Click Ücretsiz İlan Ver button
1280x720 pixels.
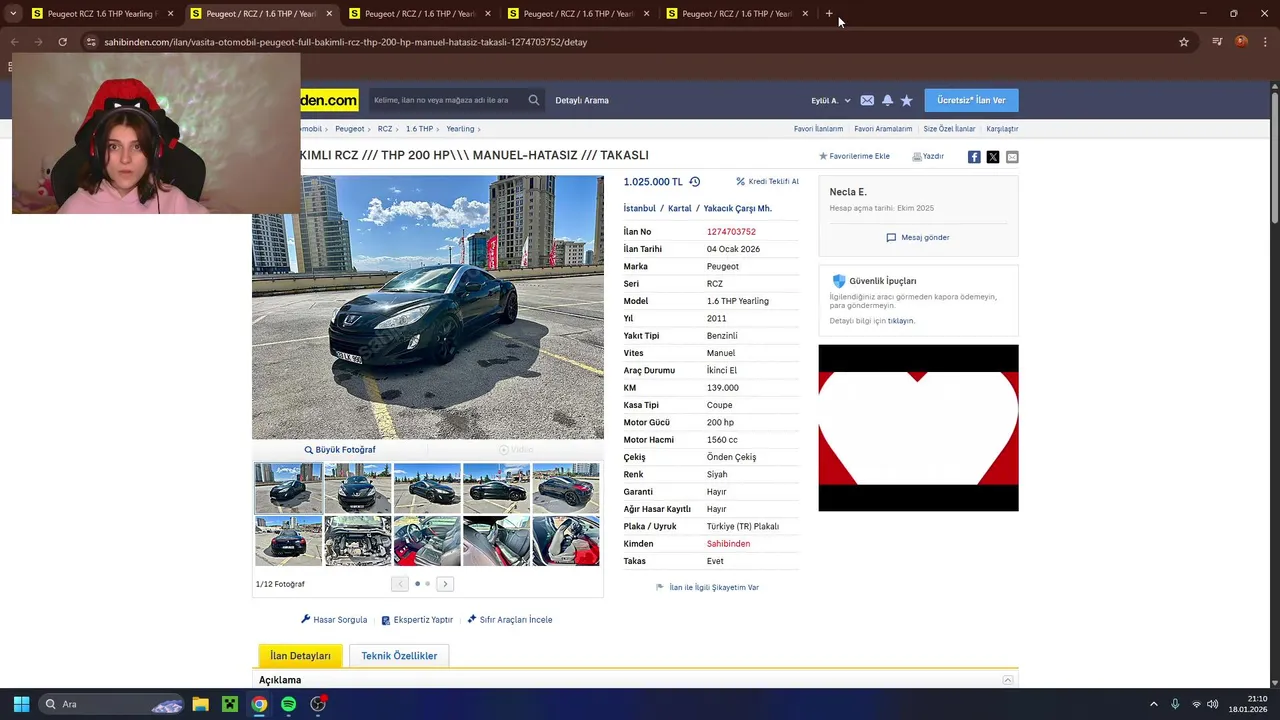[x=971, y=100]
